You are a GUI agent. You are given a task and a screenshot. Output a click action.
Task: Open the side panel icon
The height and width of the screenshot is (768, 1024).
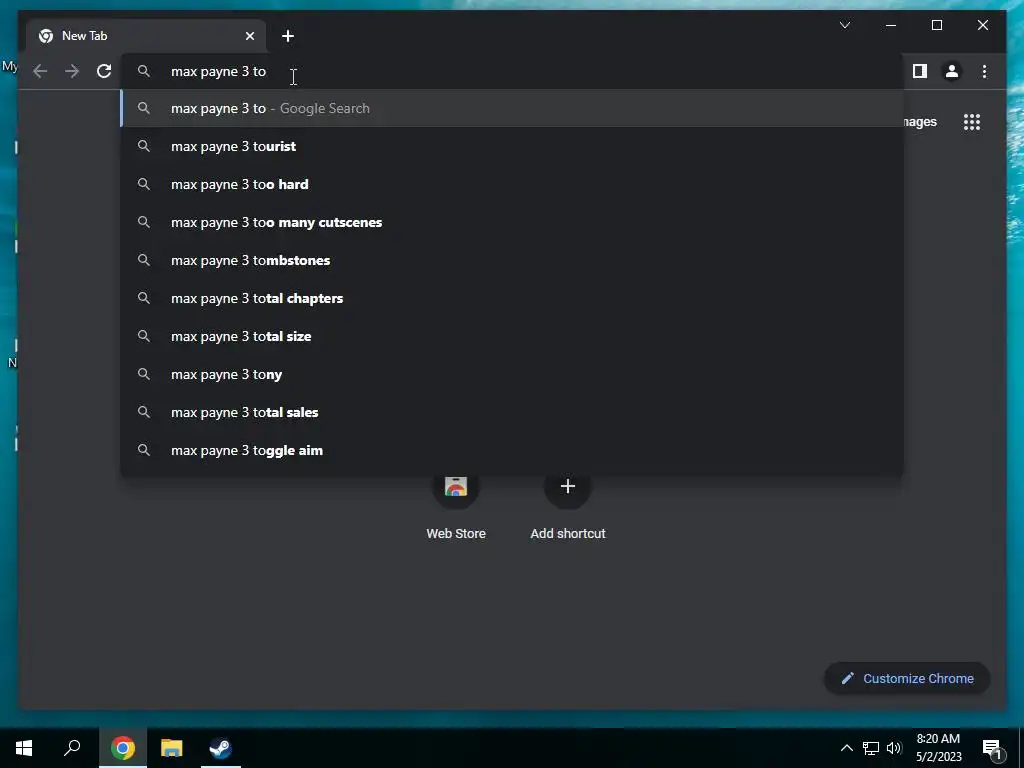tap(920, 71)
